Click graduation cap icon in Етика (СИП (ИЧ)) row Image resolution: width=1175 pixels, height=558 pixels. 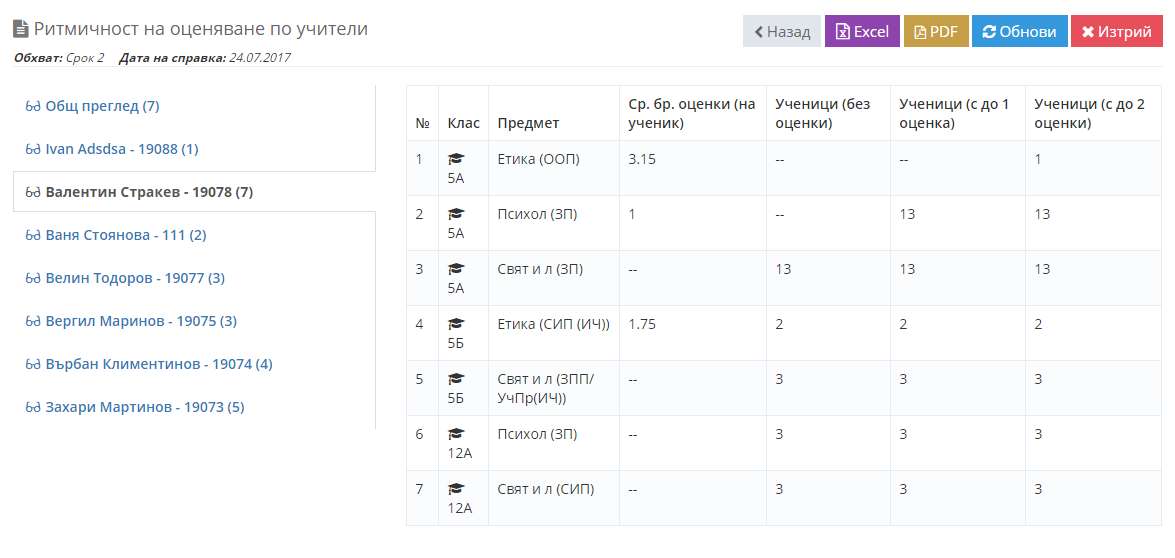tap(456, 324)
